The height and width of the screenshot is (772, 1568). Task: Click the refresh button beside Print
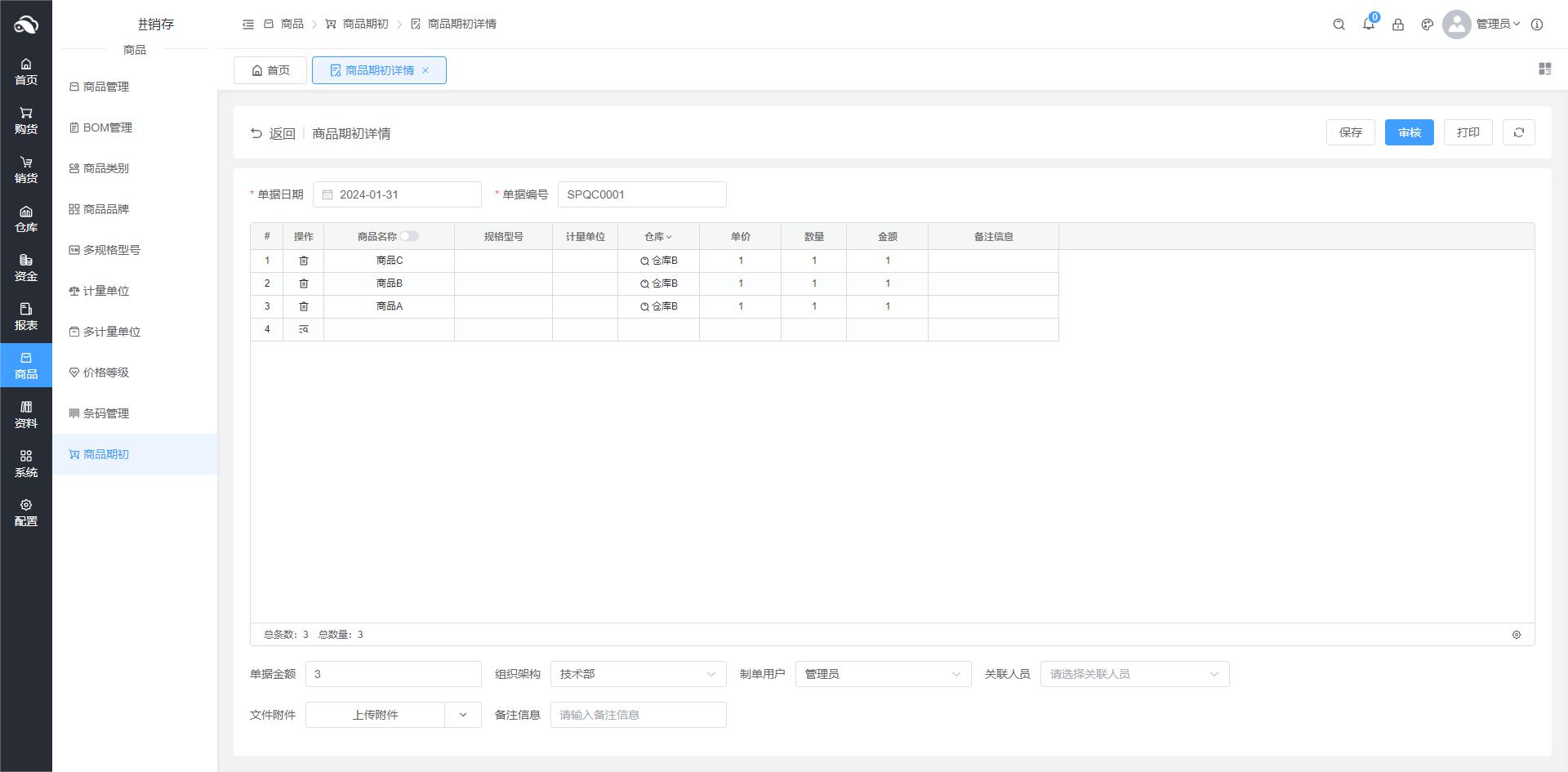coord(1518,132)
